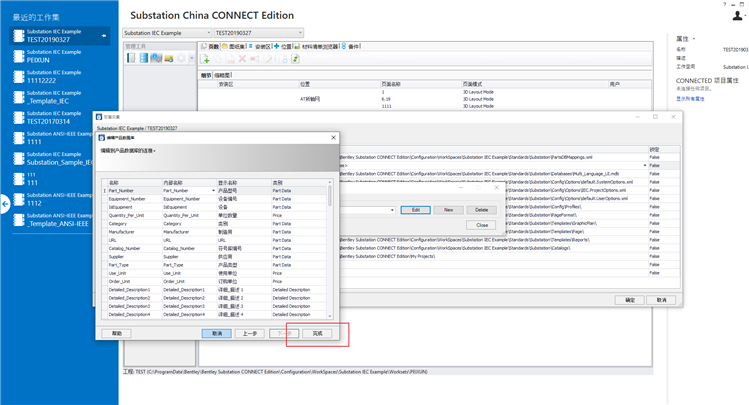The image size is (749, 405).
Task: Click the user account icon at top right
Action: point(738,16)
